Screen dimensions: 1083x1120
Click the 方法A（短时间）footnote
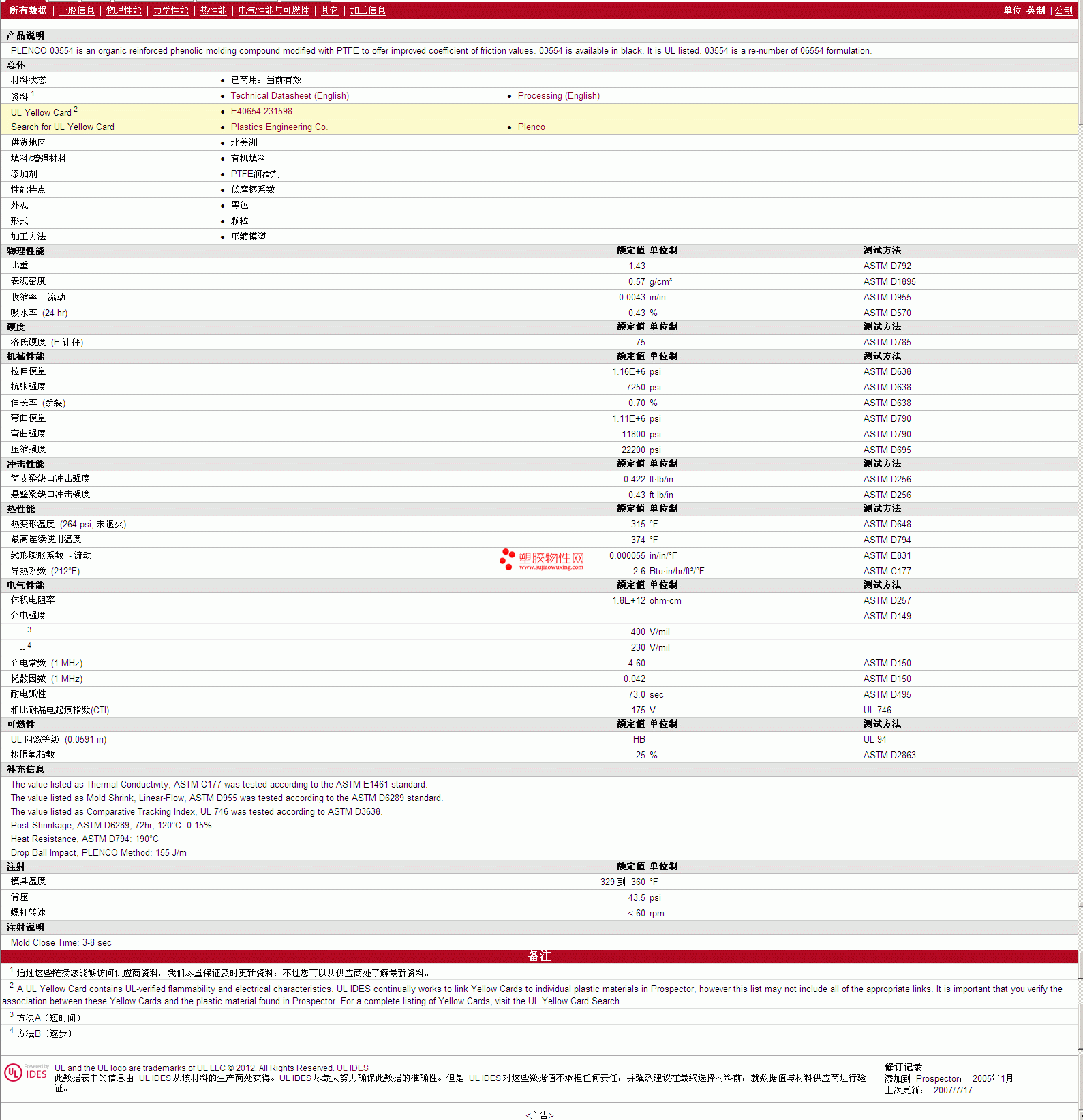(48, 1018)
